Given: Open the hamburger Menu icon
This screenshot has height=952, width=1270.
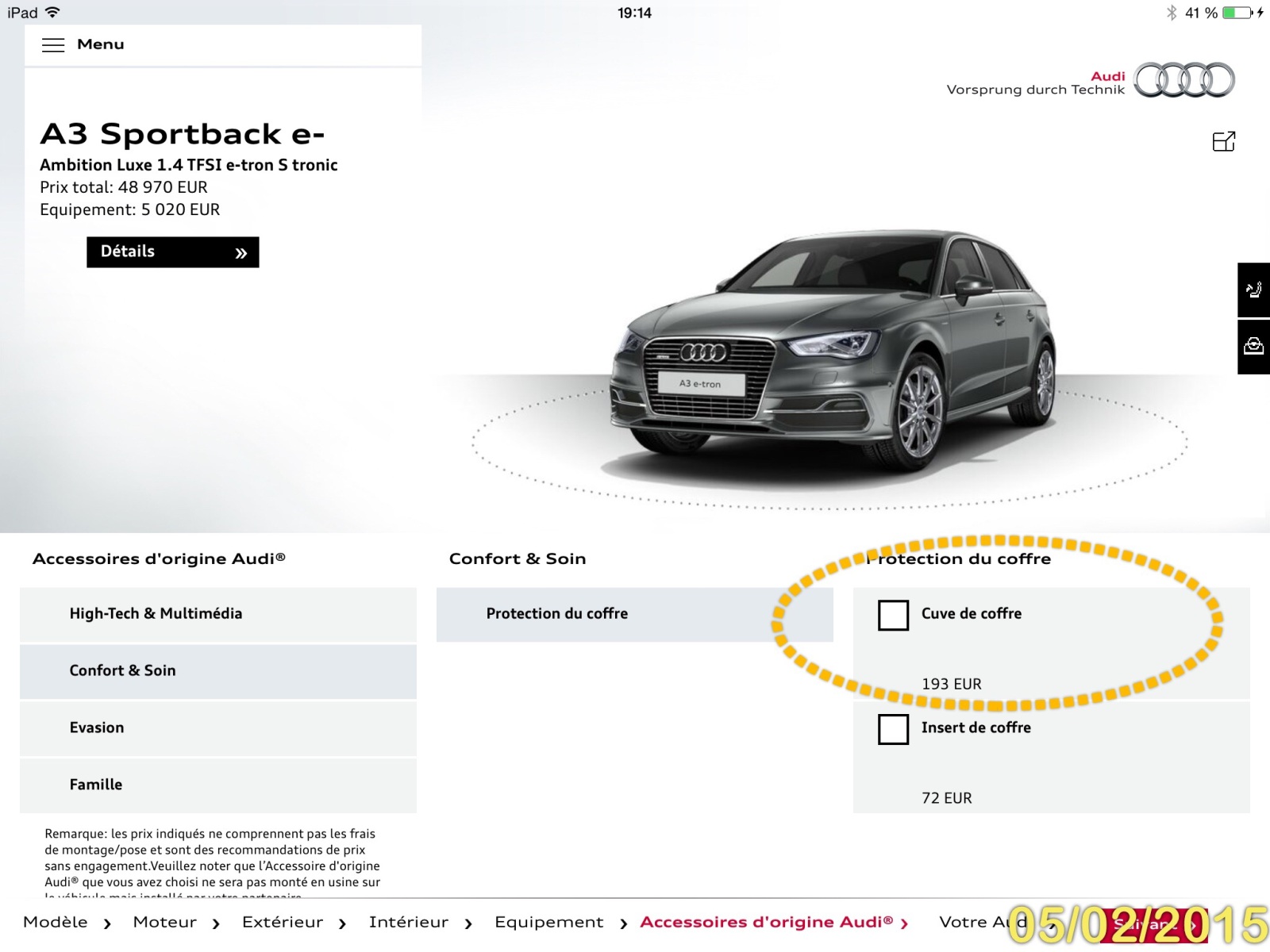Looking at the screenshot, I should (53, 45).
